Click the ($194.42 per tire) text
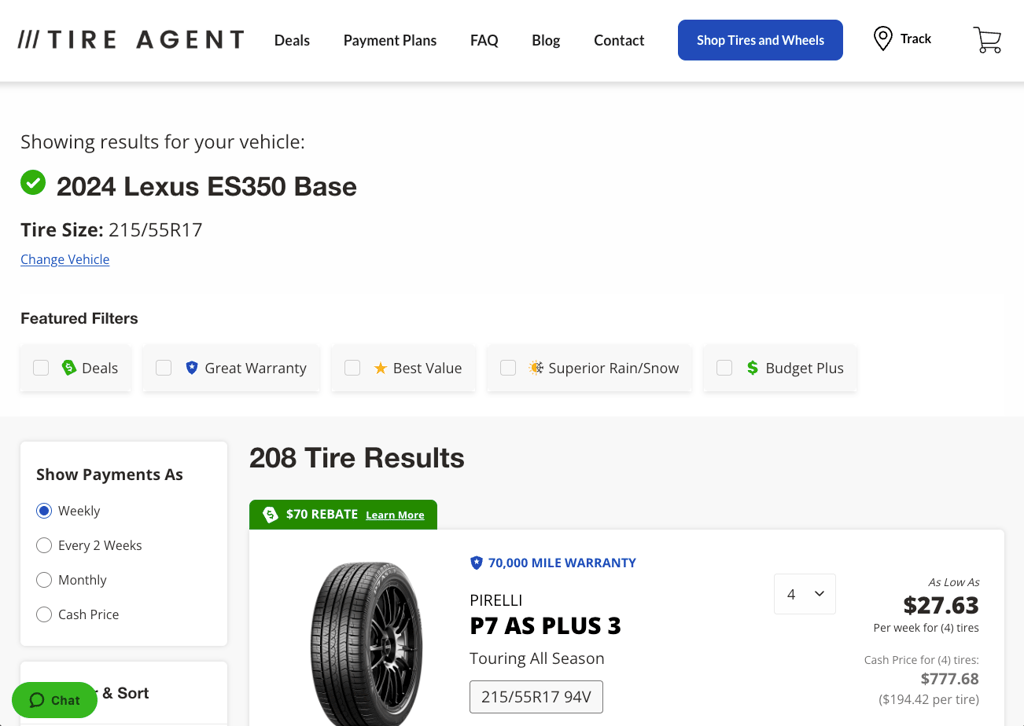 click(x=929, y=699)
